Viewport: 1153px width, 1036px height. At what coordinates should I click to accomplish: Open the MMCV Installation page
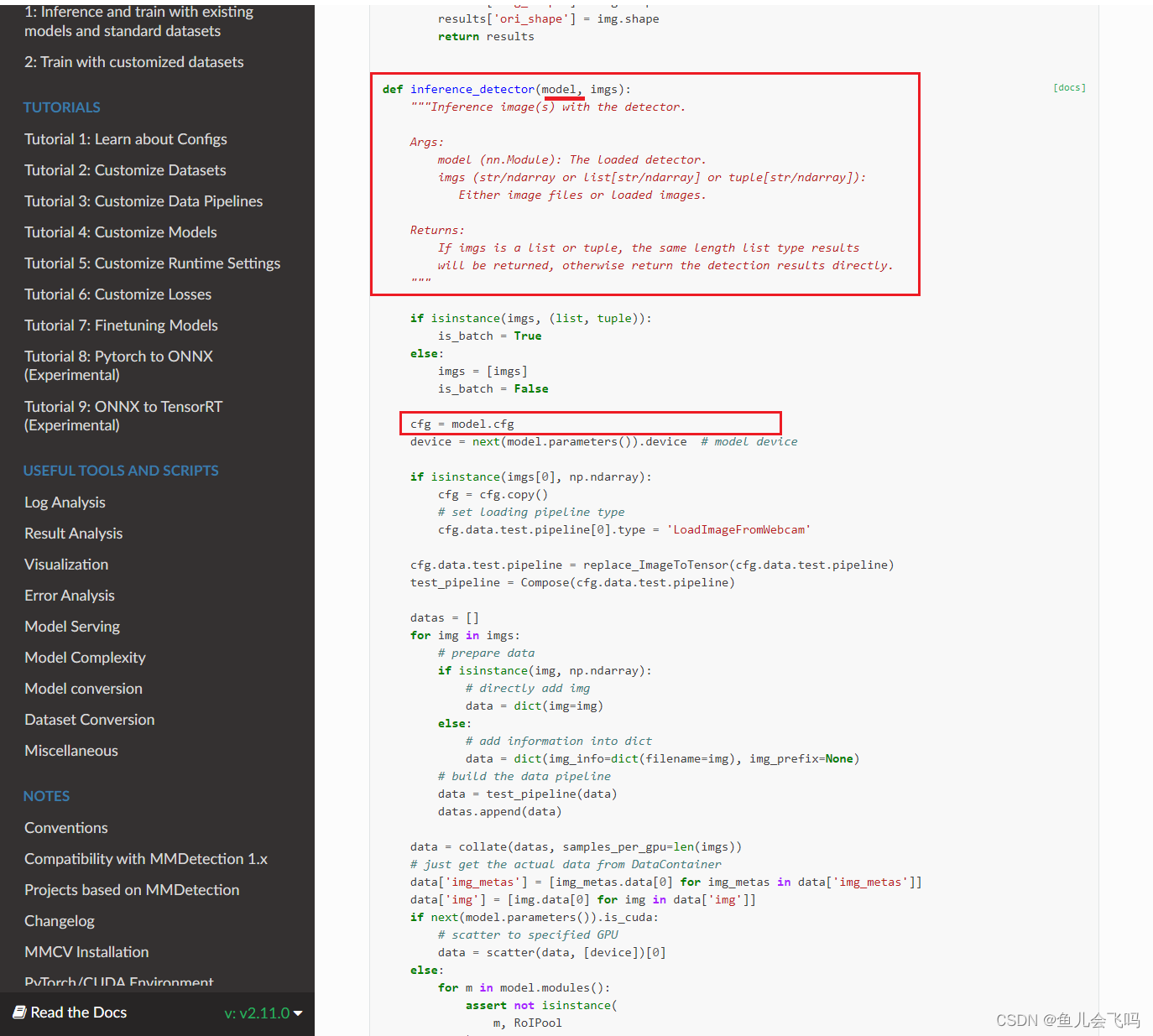(86, 951)
